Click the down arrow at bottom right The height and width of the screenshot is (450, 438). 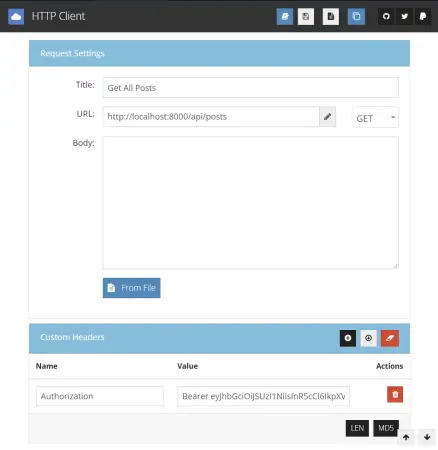(427, 437)
